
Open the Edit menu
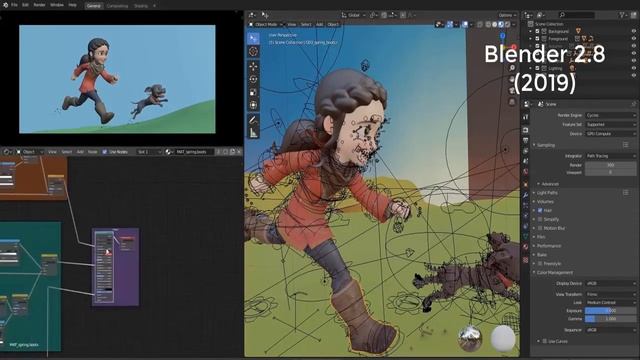(x=25, y=5)
